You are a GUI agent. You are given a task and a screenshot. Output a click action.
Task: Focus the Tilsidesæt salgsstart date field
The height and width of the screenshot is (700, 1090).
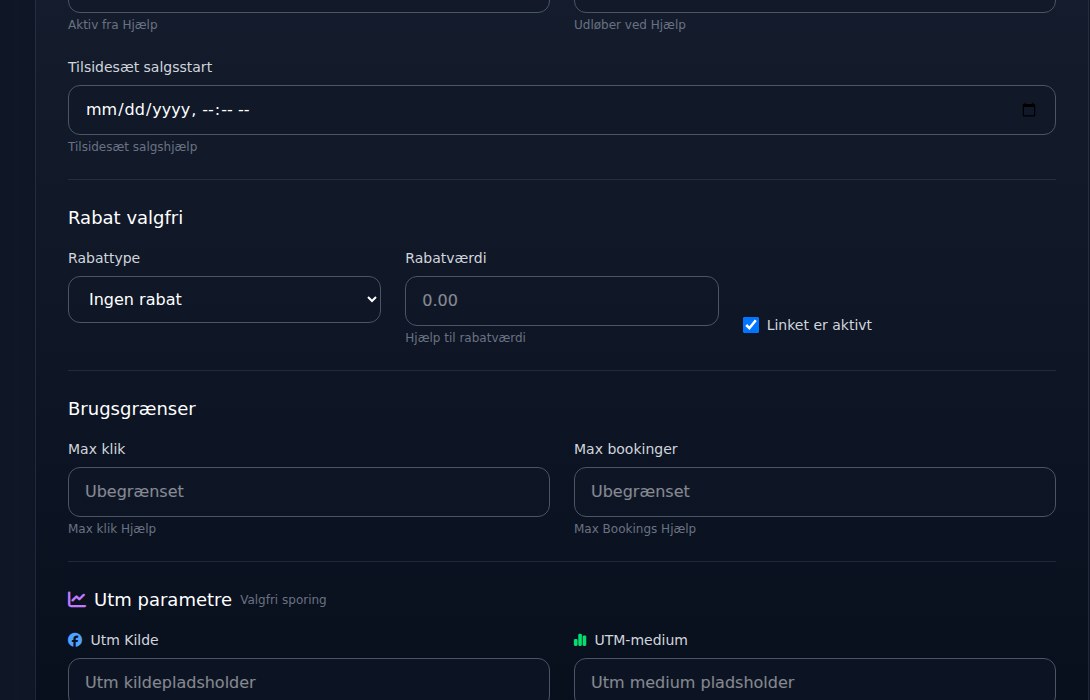562,110
